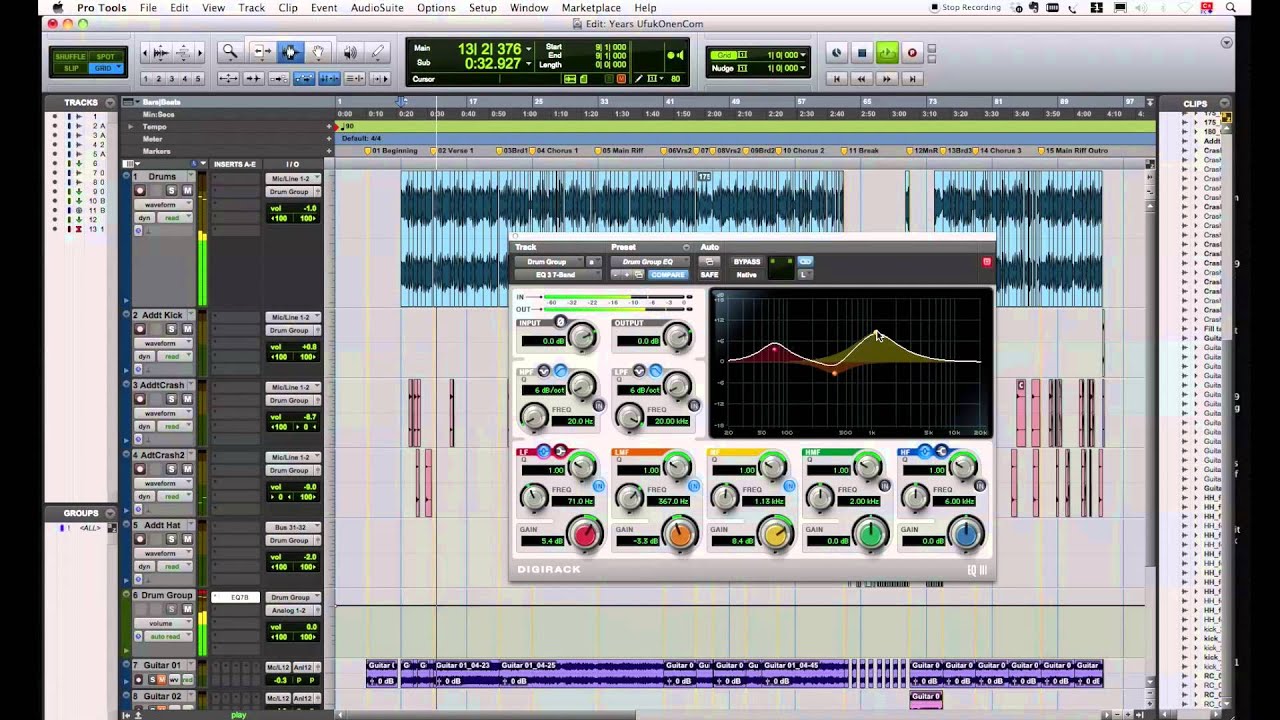Enable SHUFFLE edit mode
This screenshot has height=720, width=1280.
tap(70, 57)
